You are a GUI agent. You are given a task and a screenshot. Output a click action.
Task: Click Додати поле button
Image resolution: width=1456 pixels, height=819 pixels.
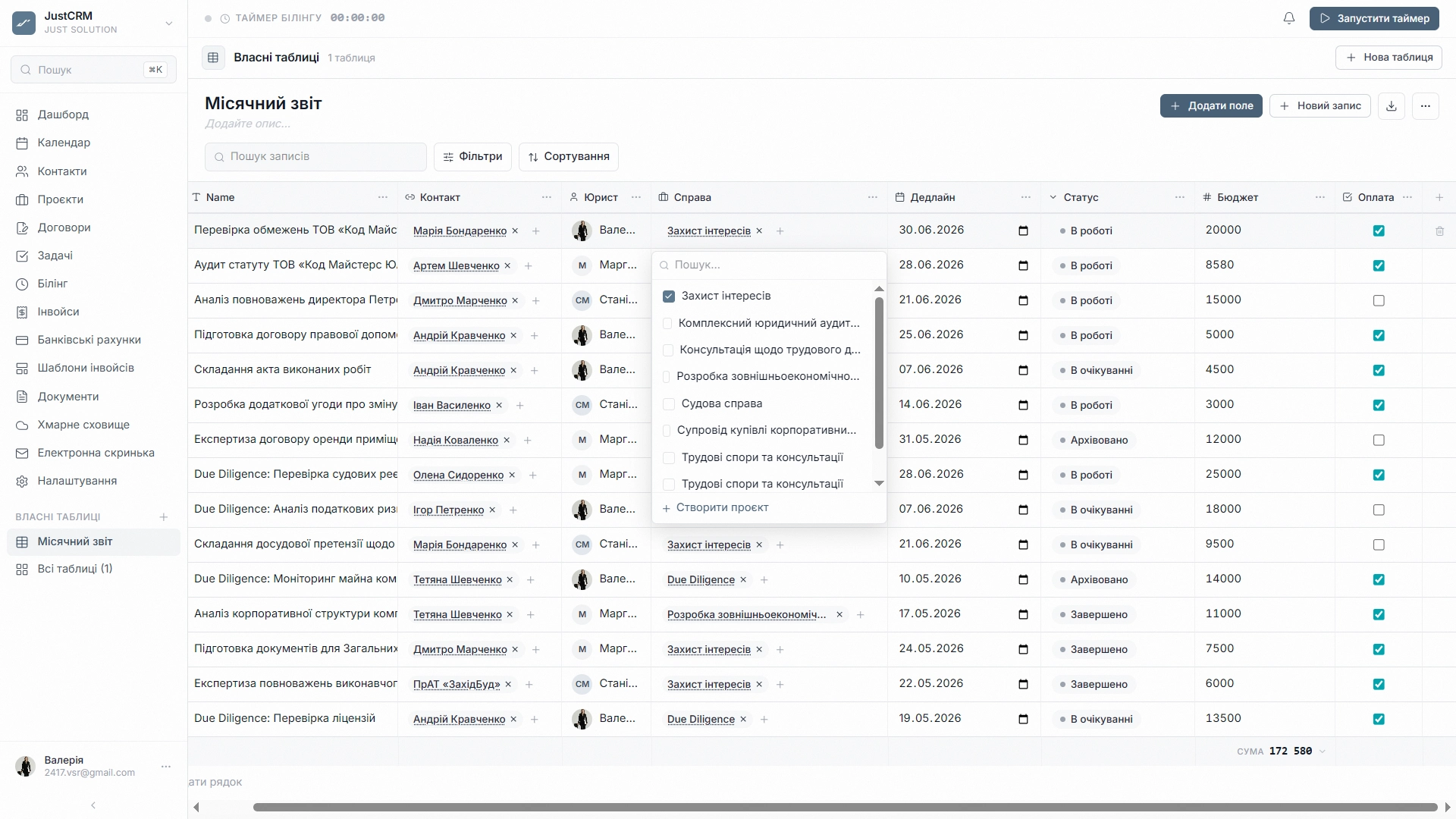pos(1211,106)
